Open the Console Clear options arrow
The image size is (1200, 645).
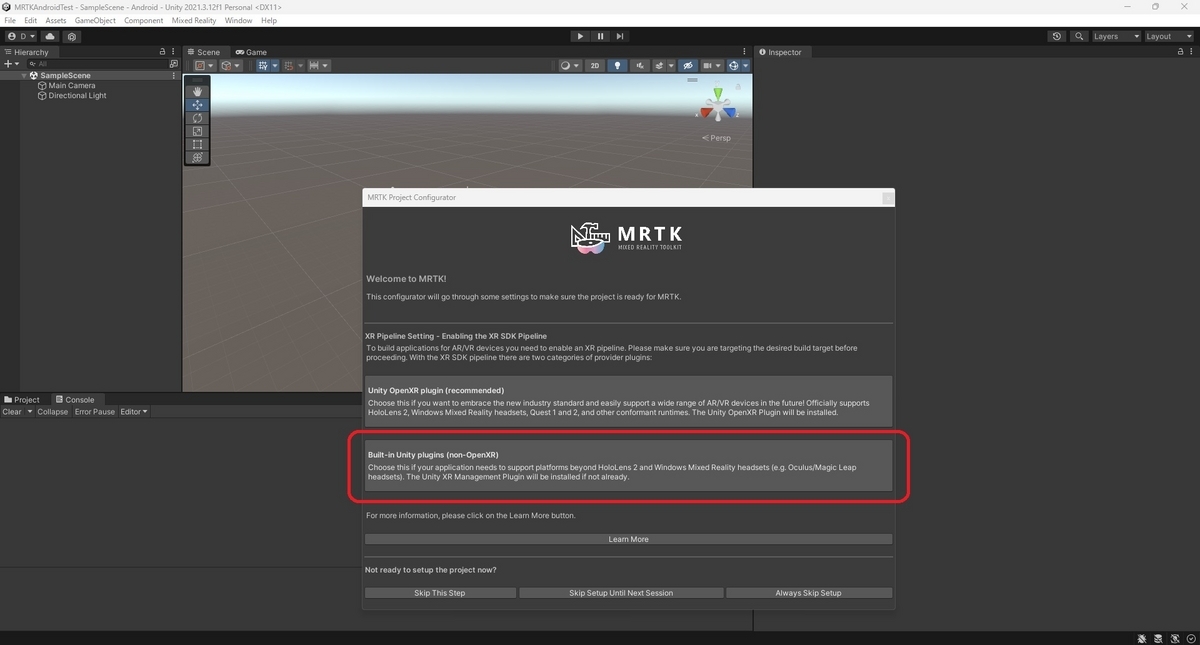(30, 411)
